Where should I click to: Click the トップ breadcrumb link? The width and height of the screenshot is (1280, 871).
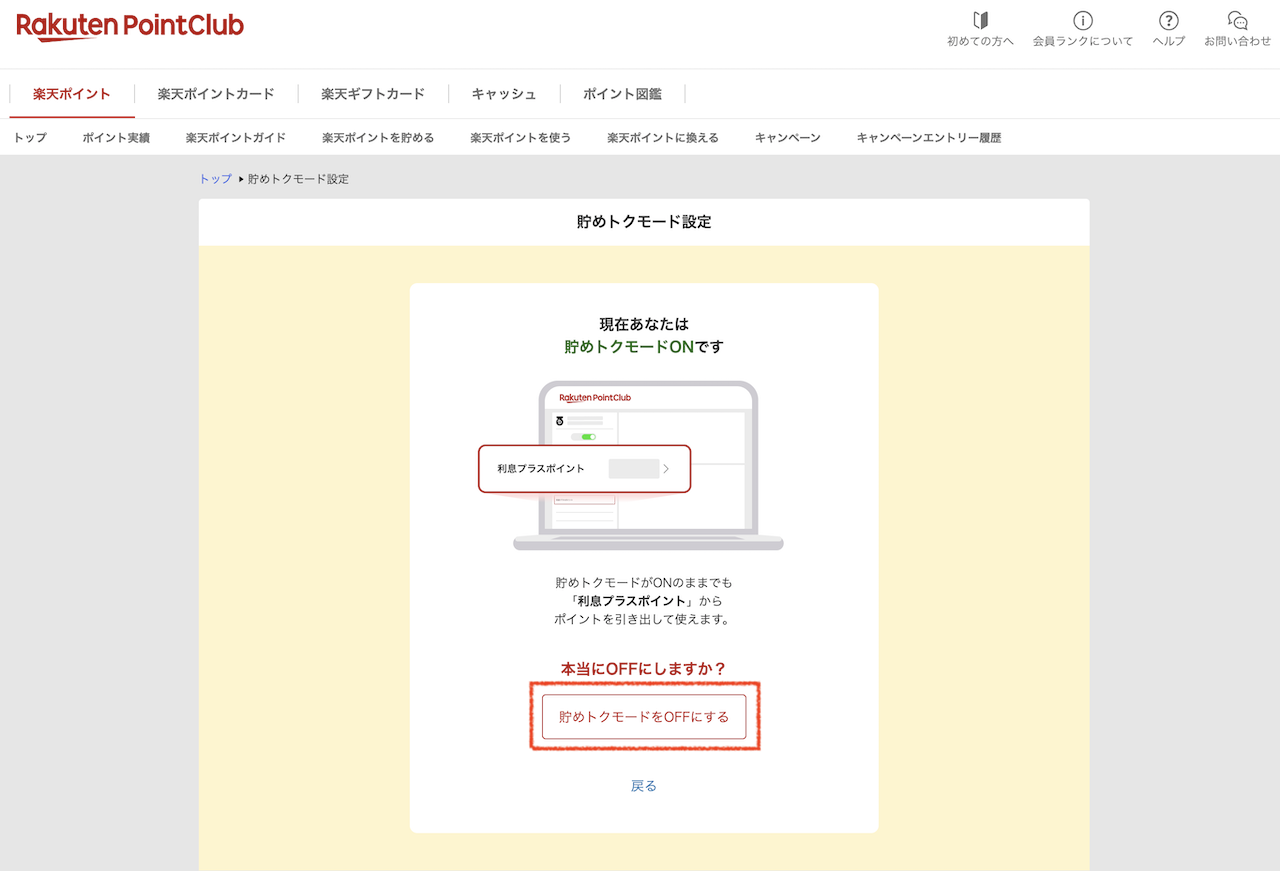click(x=215, y=179)
